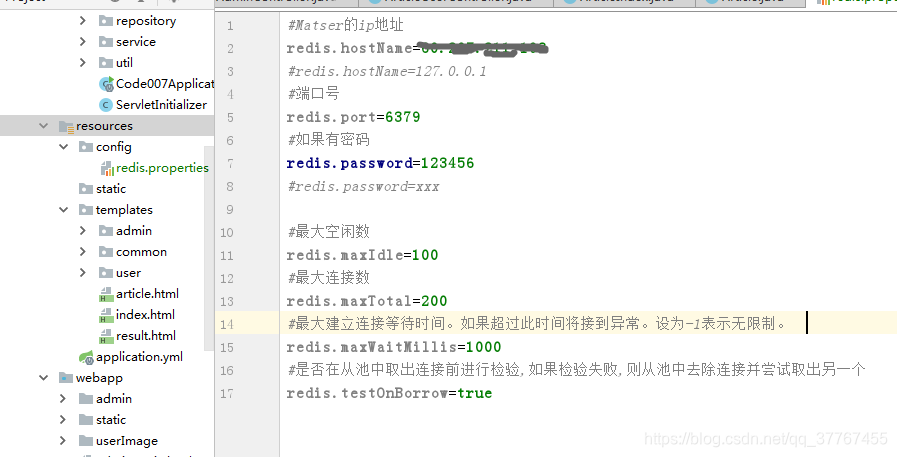The width and height of the screenshot is (897, 457).
Task: Click the config folder icon
Action: coord(86,147)
